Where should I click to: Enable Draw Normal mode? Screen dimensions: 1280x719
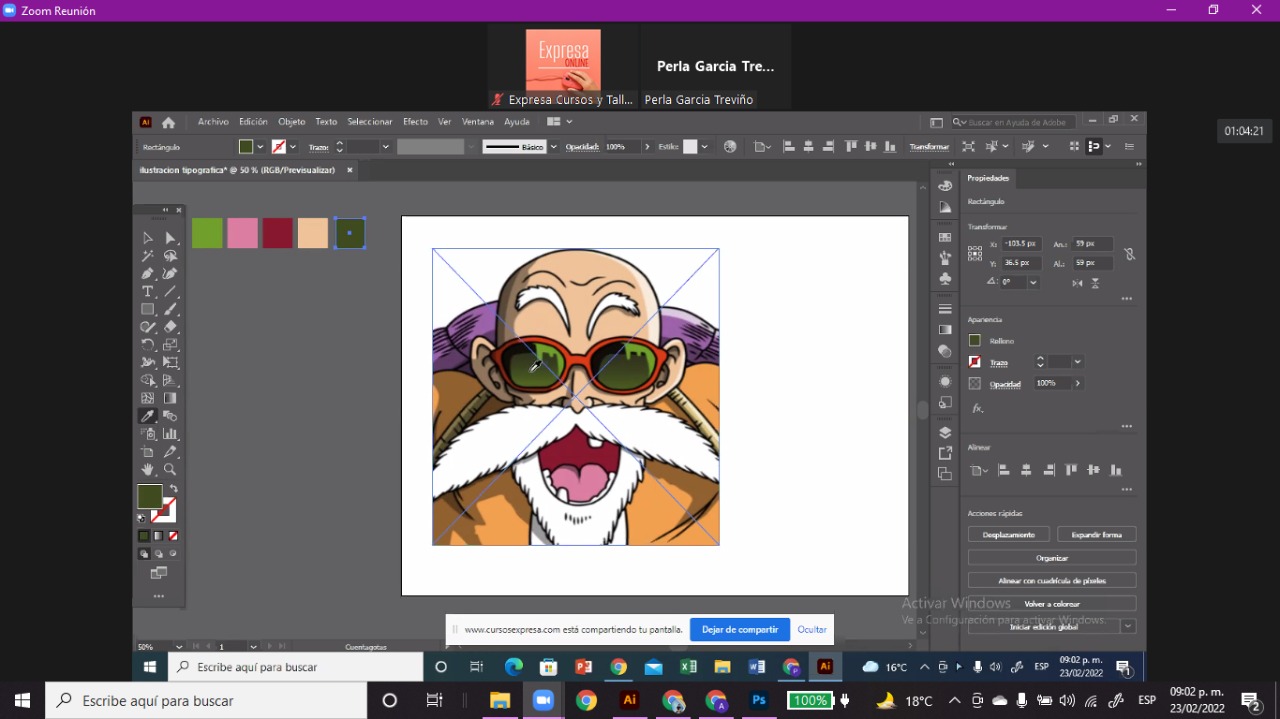[x=144, y=553]
